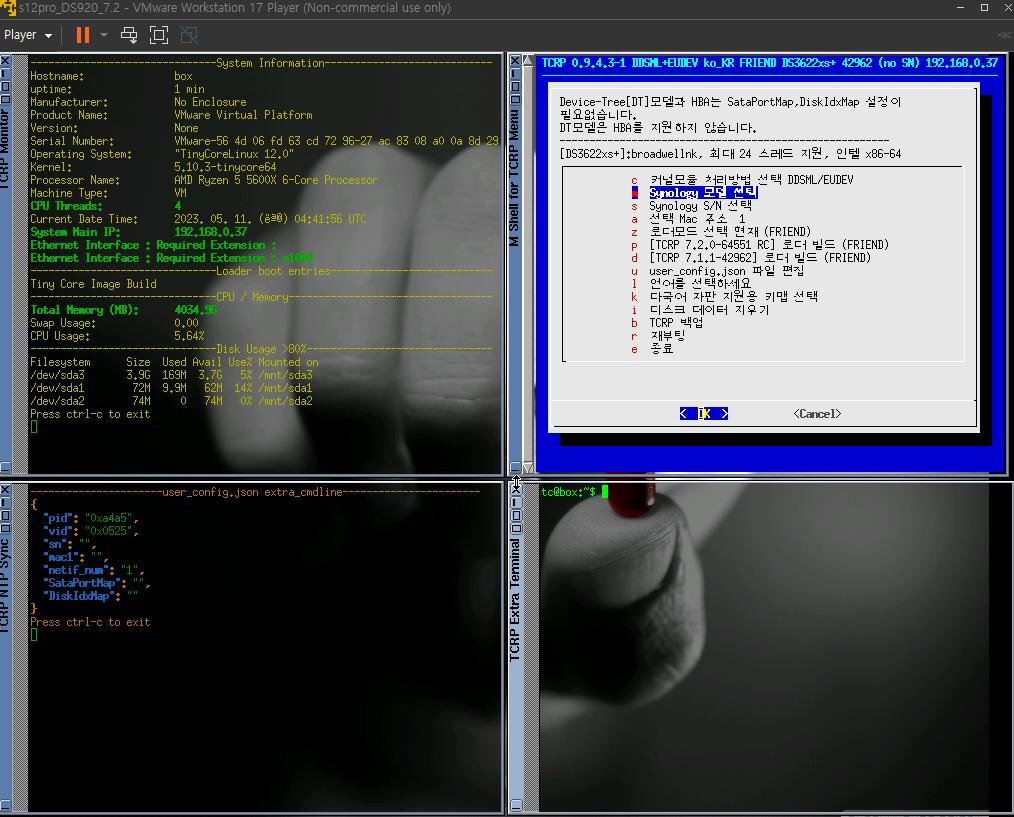Open the power options arrow beside the pause button
Viewport: 1014px width, 817px height.
[104, 35]
